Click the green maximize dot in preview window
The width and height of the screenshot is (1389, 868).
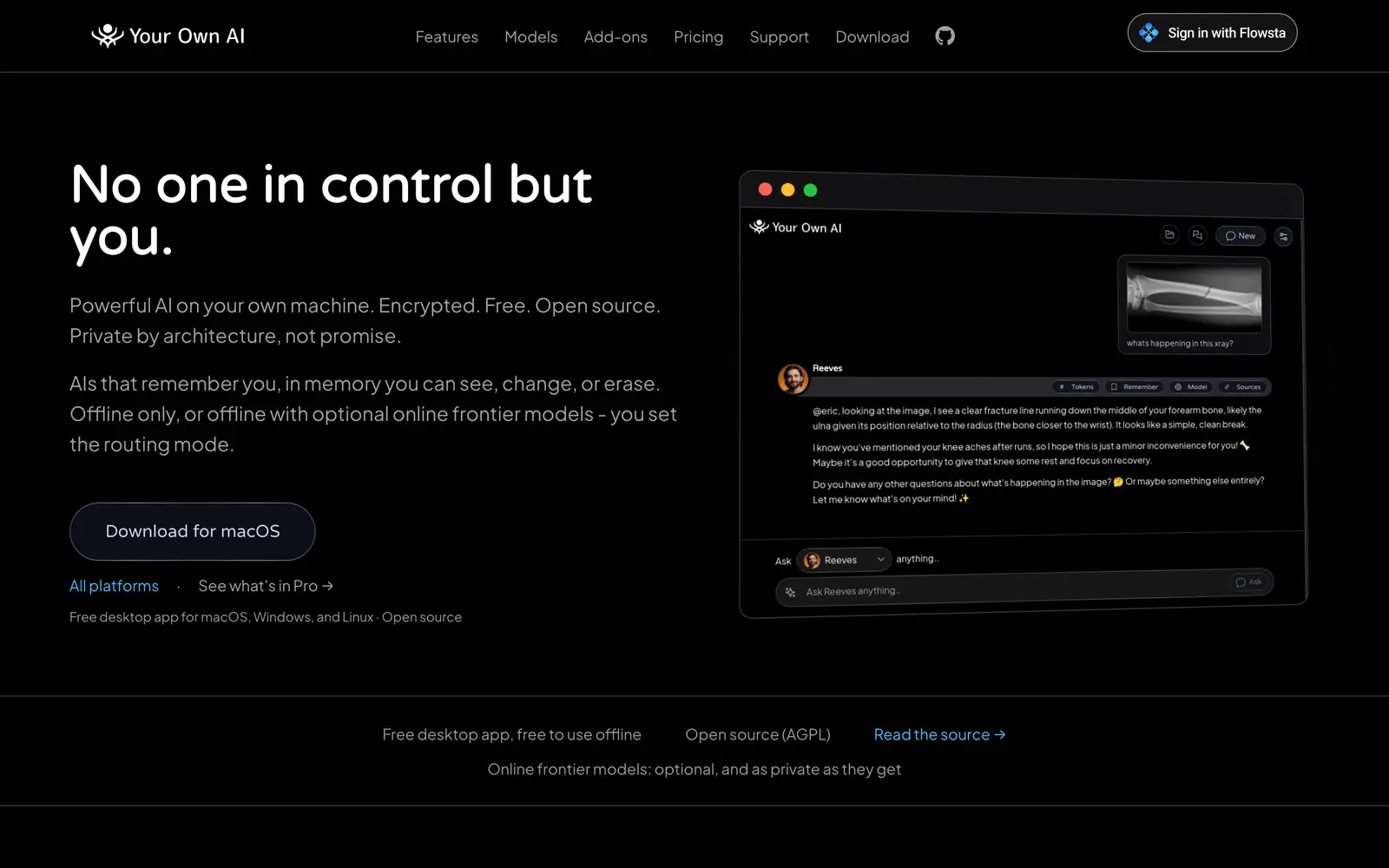pyautogui.click(x=810, y=190)
